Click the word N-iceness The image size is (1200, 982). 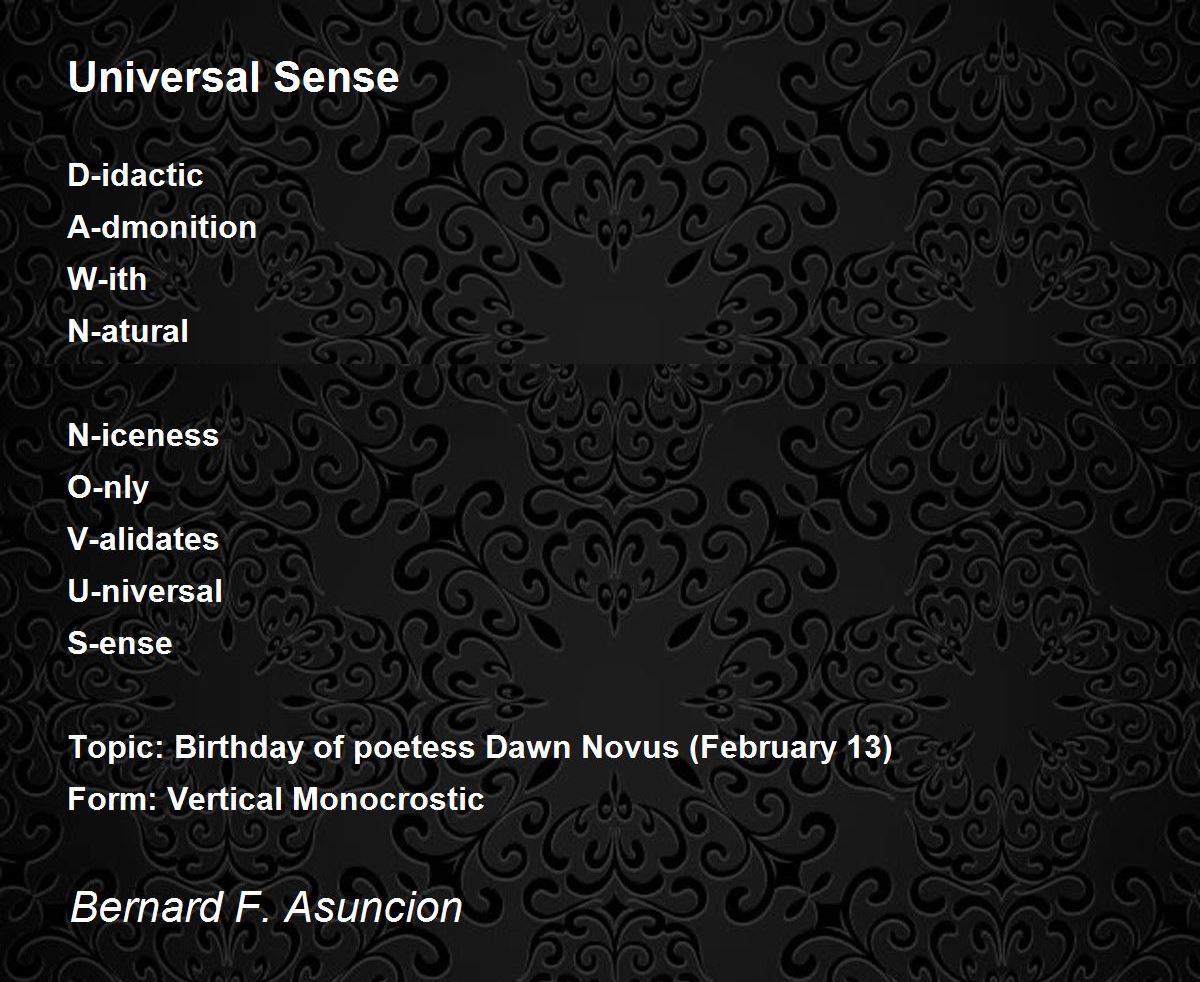(143, 435)
